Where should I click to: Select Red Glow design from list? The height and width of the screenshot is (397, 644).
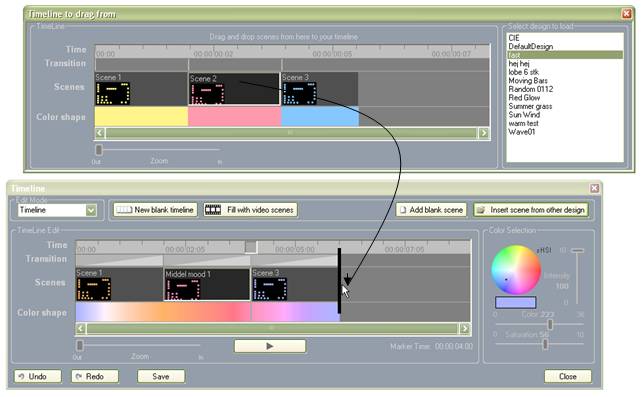(x=524, y=98)
